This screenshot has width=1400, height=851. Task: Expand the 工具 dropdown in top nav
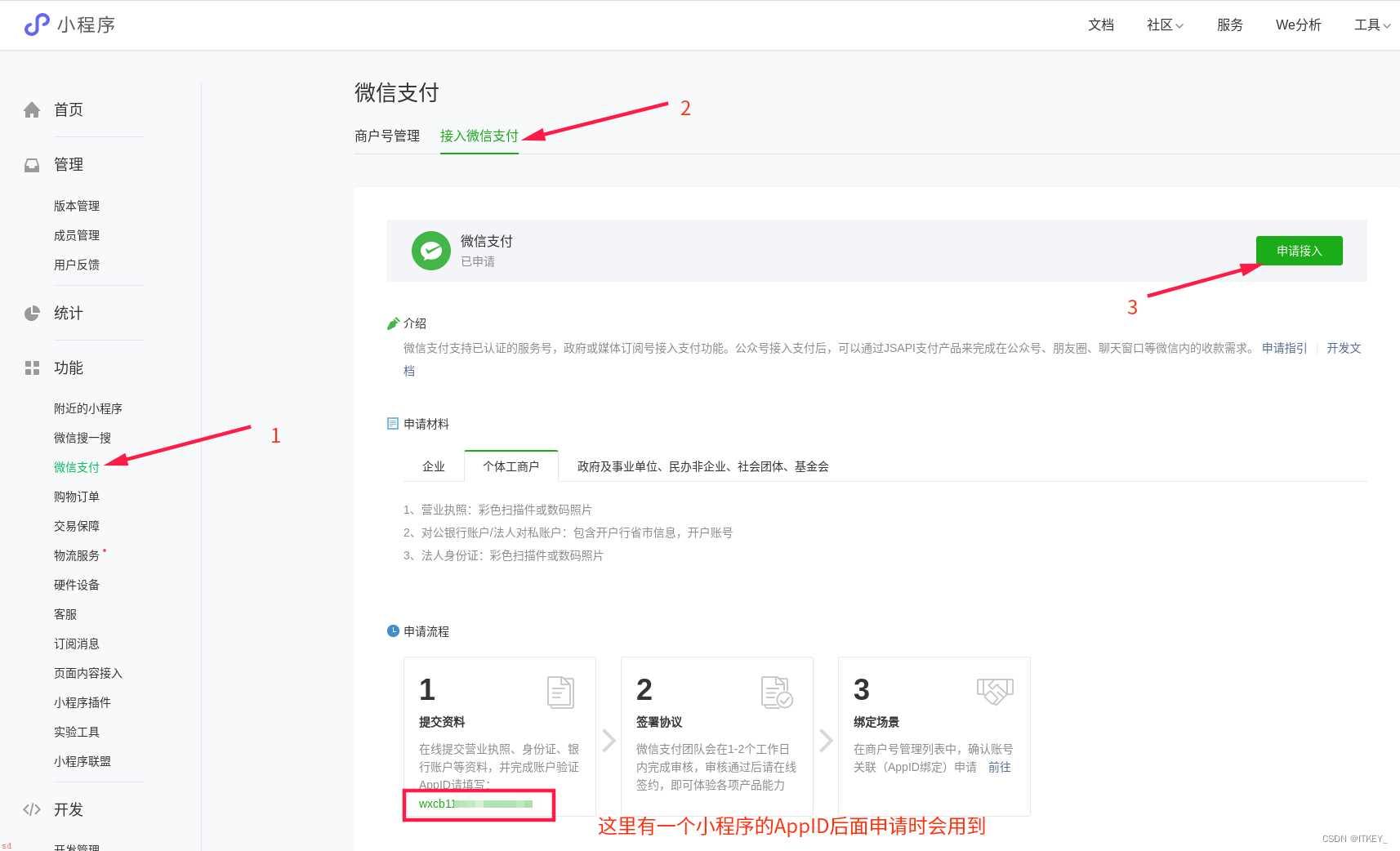click(1372, 25)
